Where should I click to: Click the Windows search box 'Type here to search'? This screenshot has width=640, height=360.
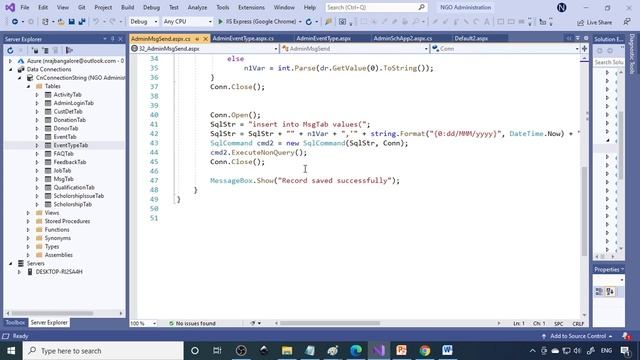(x=103, y=351)
